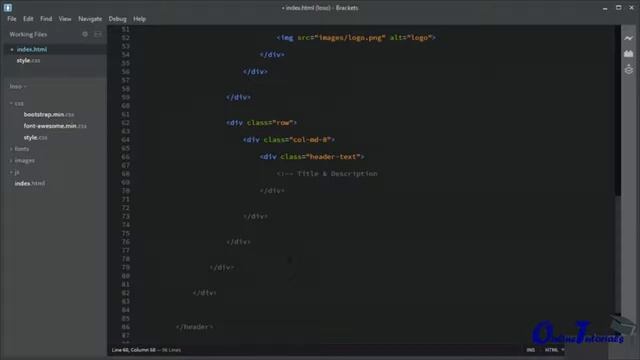Viewport: 640px width, 360px height.
Task: Select index.html in Working Files
Action: (x=32, y=49)
